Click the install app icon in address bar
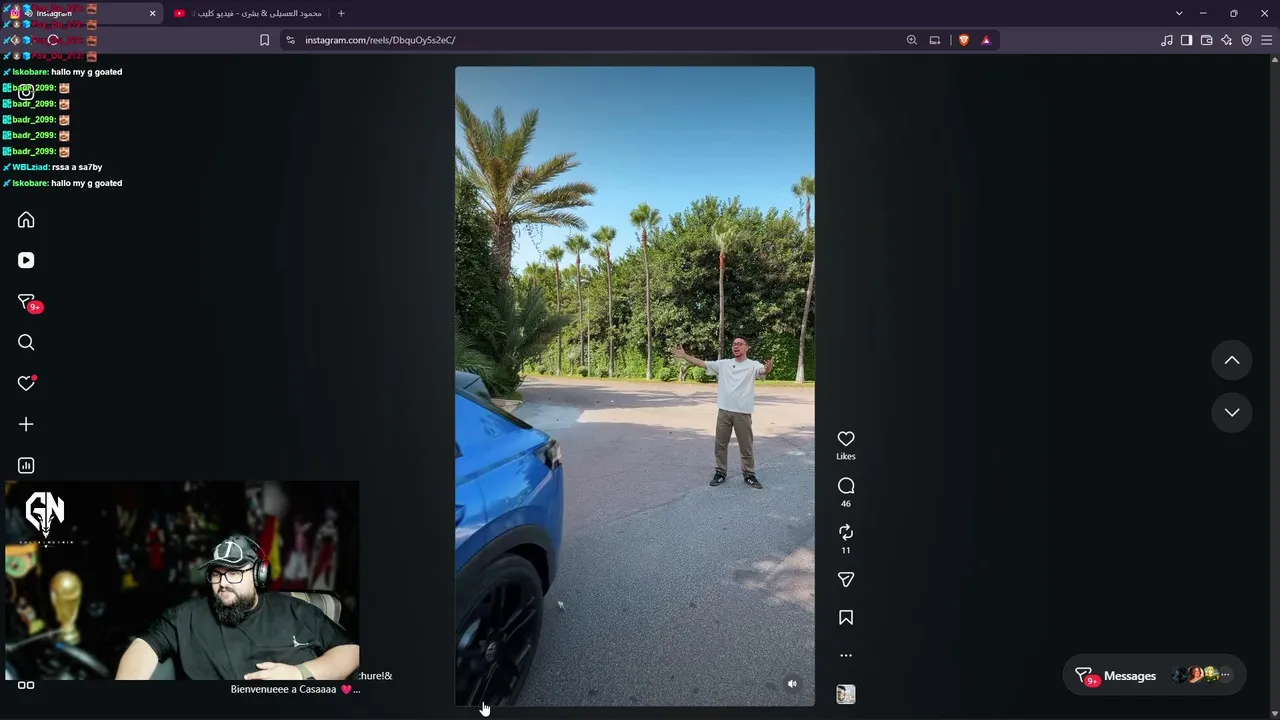The height and width of the screenshot is (720, 1280). click(935, 40)
